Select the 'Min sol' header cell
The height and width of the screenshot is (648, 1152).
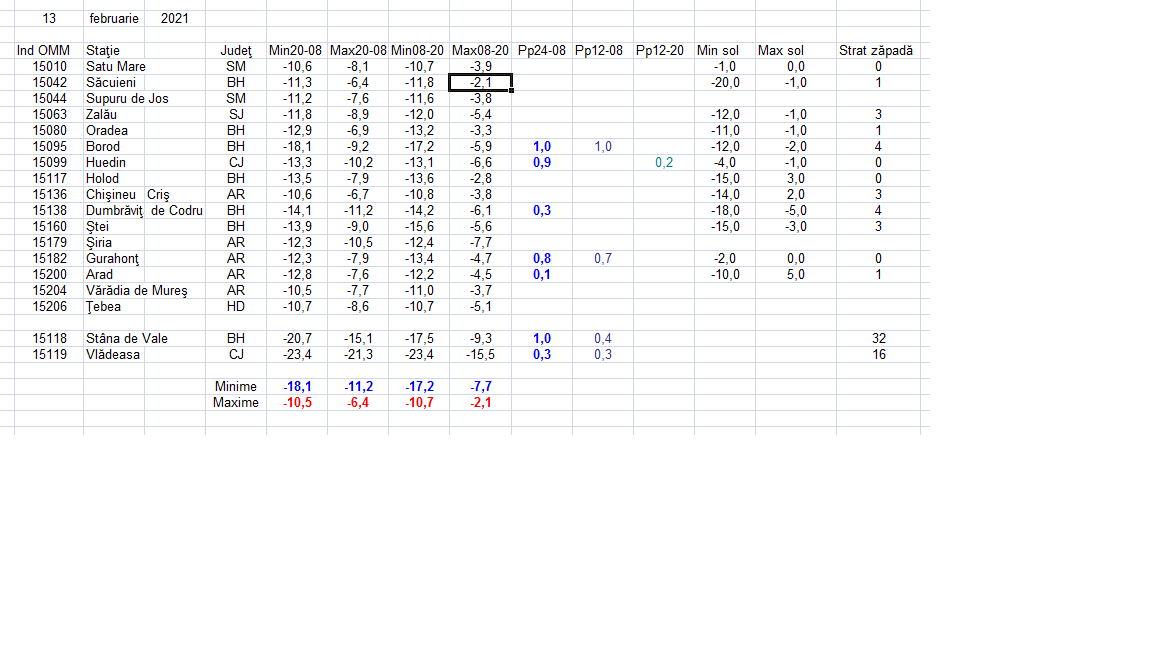click(x=718, y=51)
